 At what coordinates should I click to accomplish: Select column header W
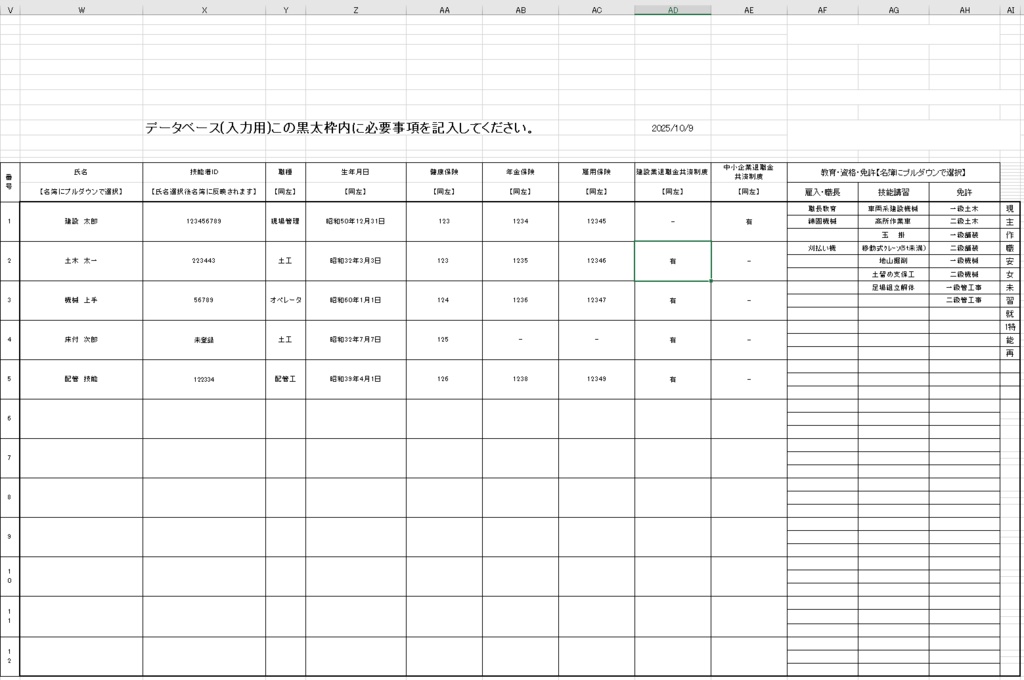[x=79, y=10]
